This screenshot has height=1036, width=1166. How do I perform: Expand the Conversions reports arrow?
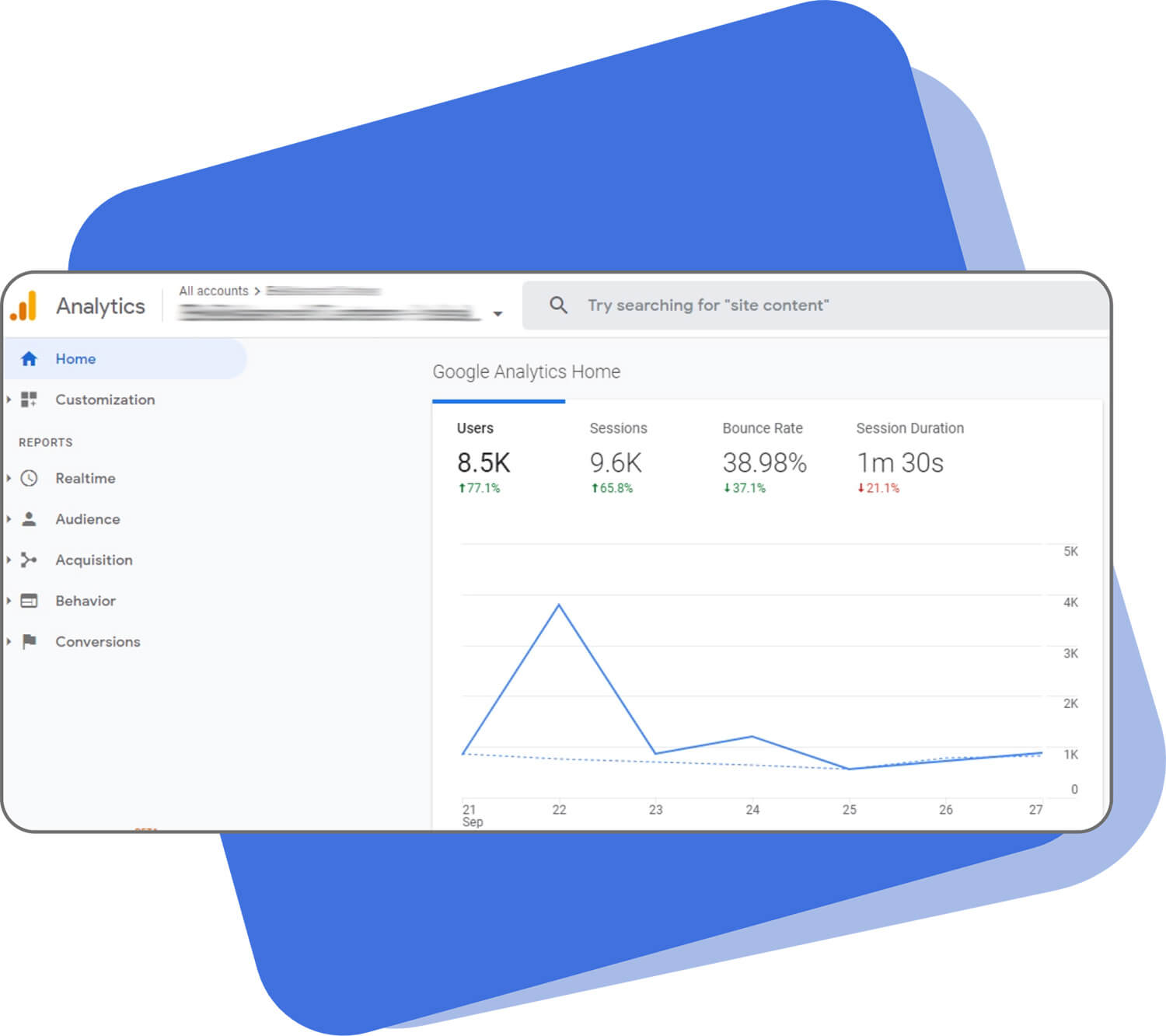(9, 641)
